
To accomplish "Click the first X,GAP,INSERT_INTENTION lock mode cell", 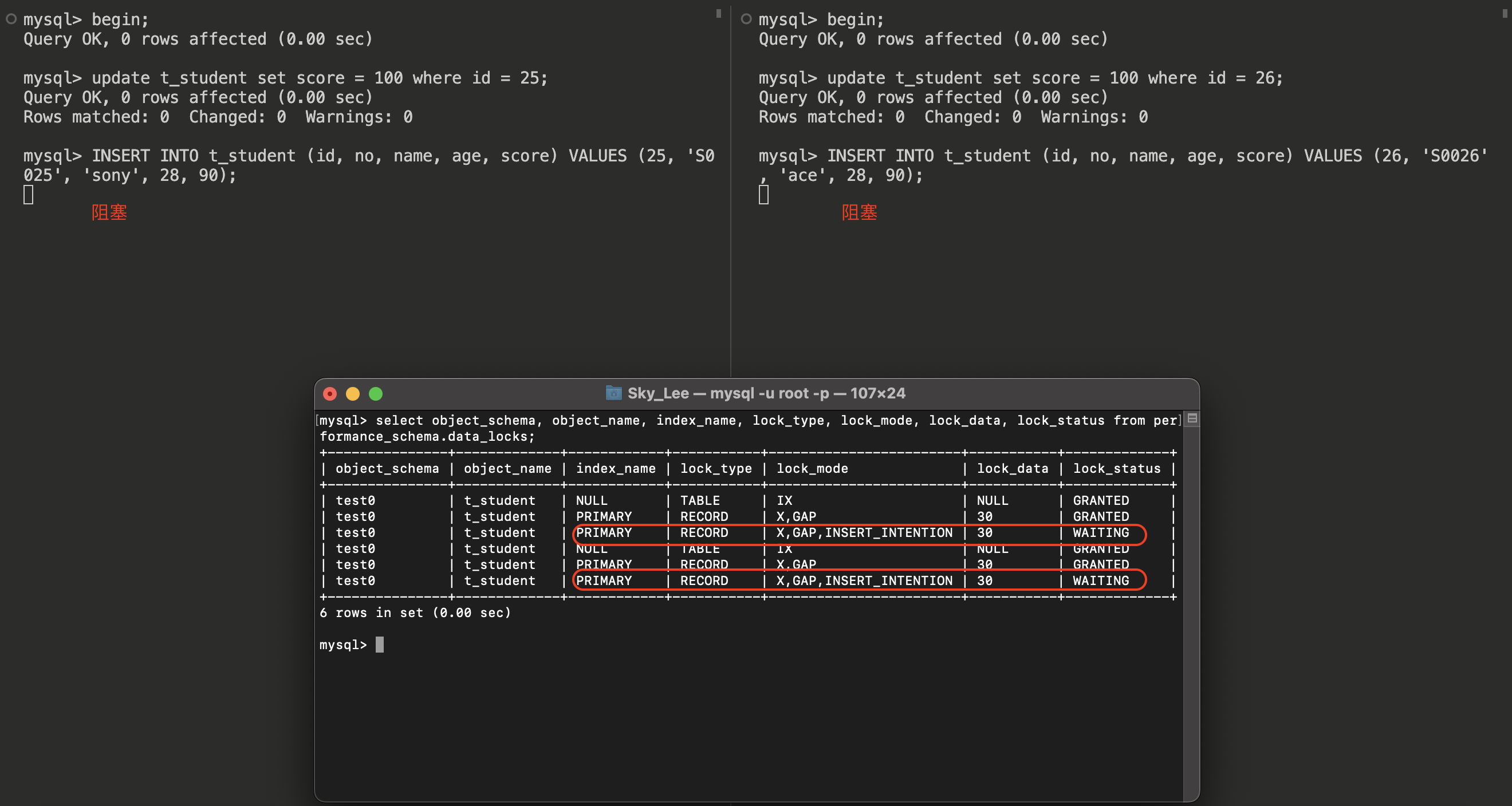I will coord(864,532).
